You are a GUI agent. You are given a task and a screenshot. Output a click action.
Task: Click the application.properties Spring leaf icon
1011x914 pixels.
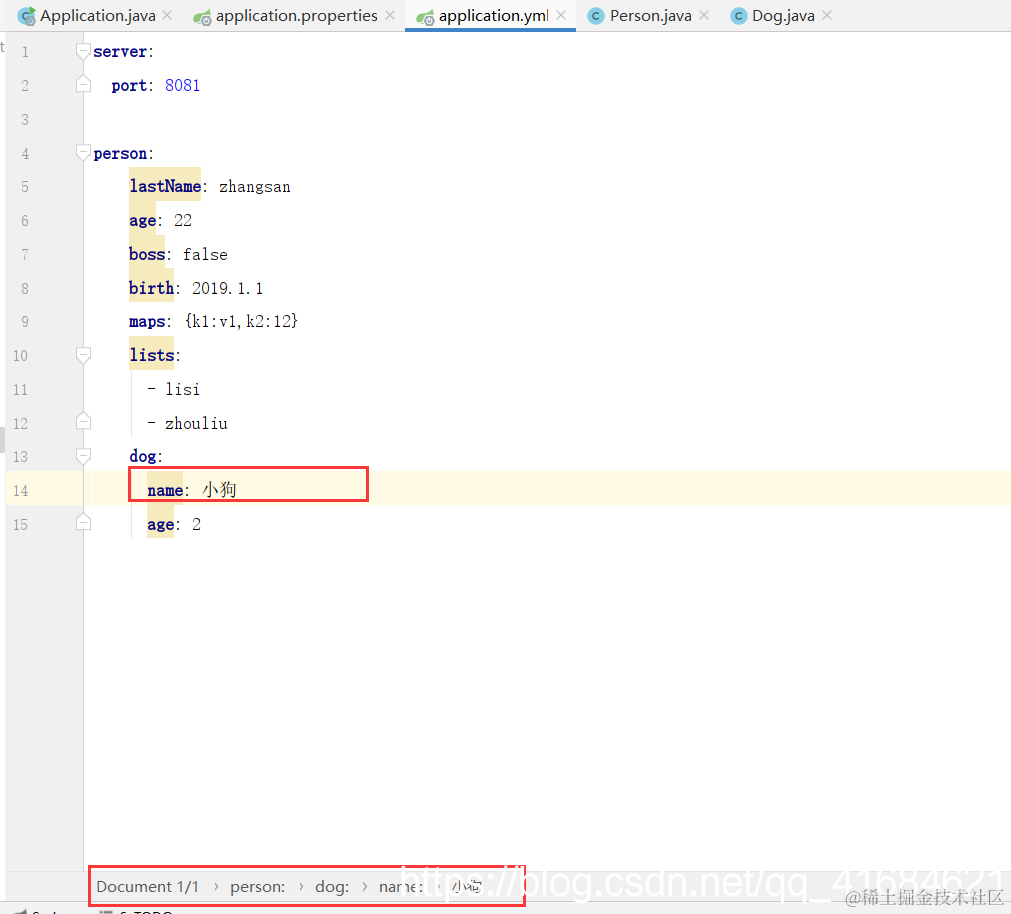pyautogui.click(x=202, y=17)
